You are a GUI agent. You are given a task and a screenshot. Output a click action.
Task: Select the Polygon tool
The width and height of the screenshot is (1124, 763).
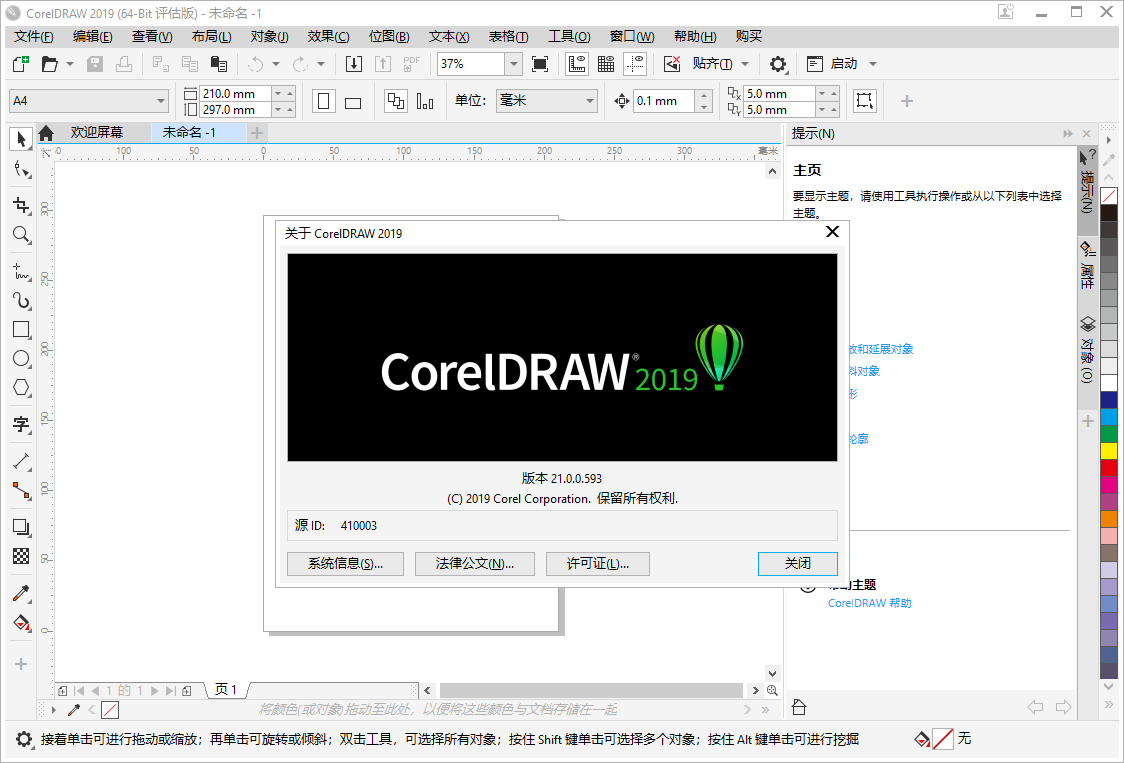[x=22, y=387]
